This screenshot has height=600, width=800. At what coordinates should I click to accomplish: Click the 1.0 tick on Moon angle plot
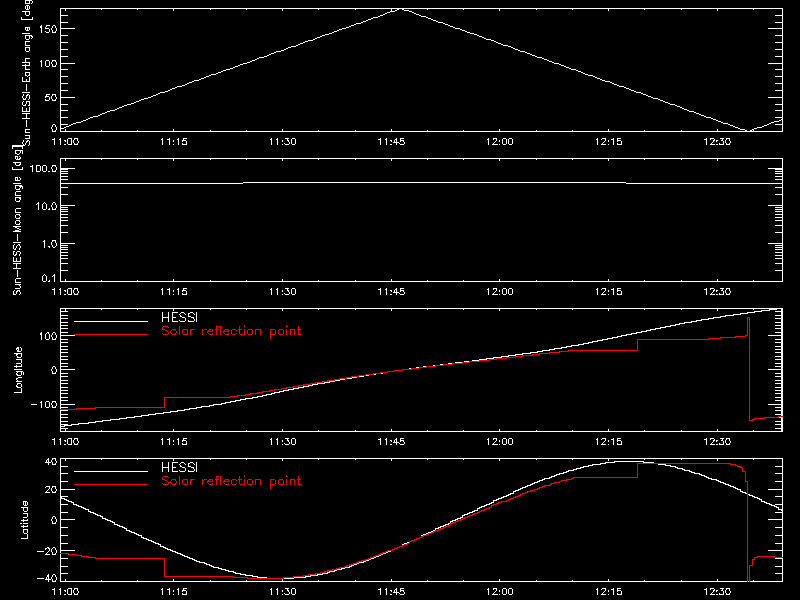(x=49, y=244)
